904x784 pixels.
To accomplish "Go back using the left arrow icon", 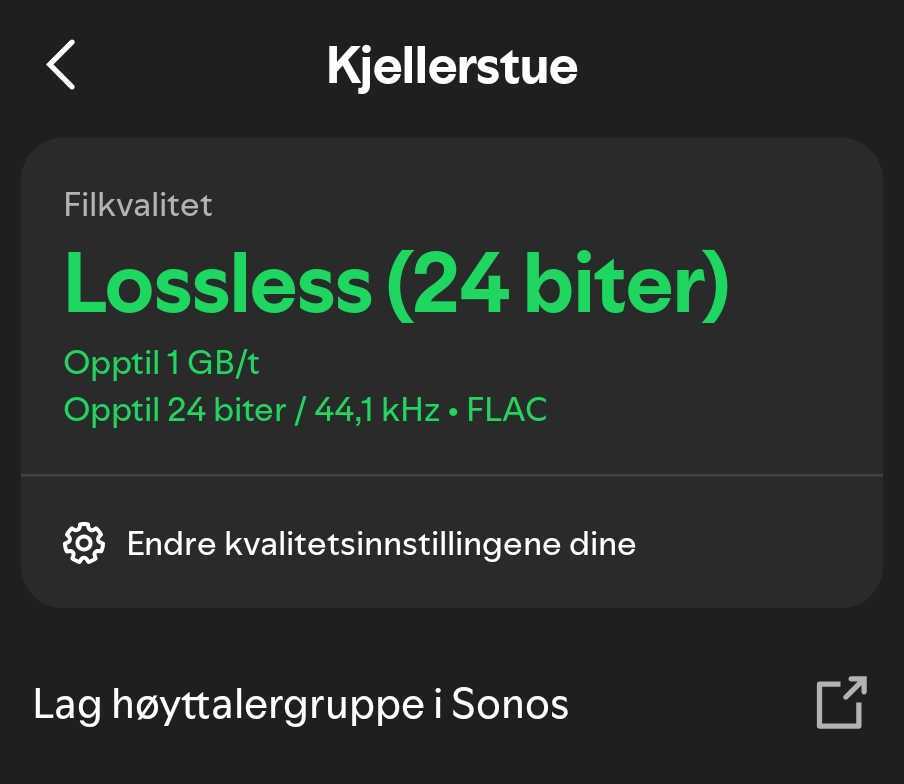I will pos(61,65).
